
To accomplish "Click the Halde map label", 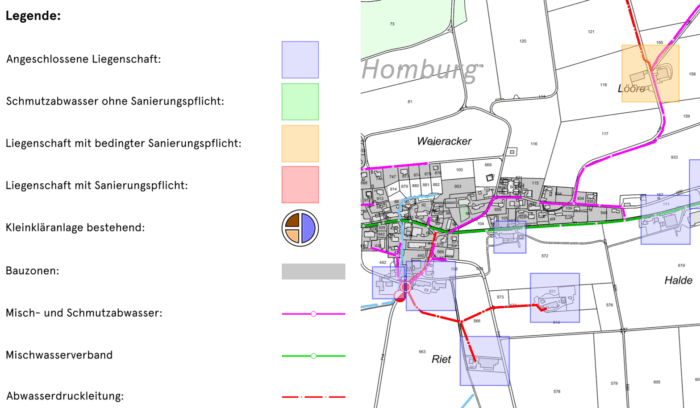I will [677, 281].
